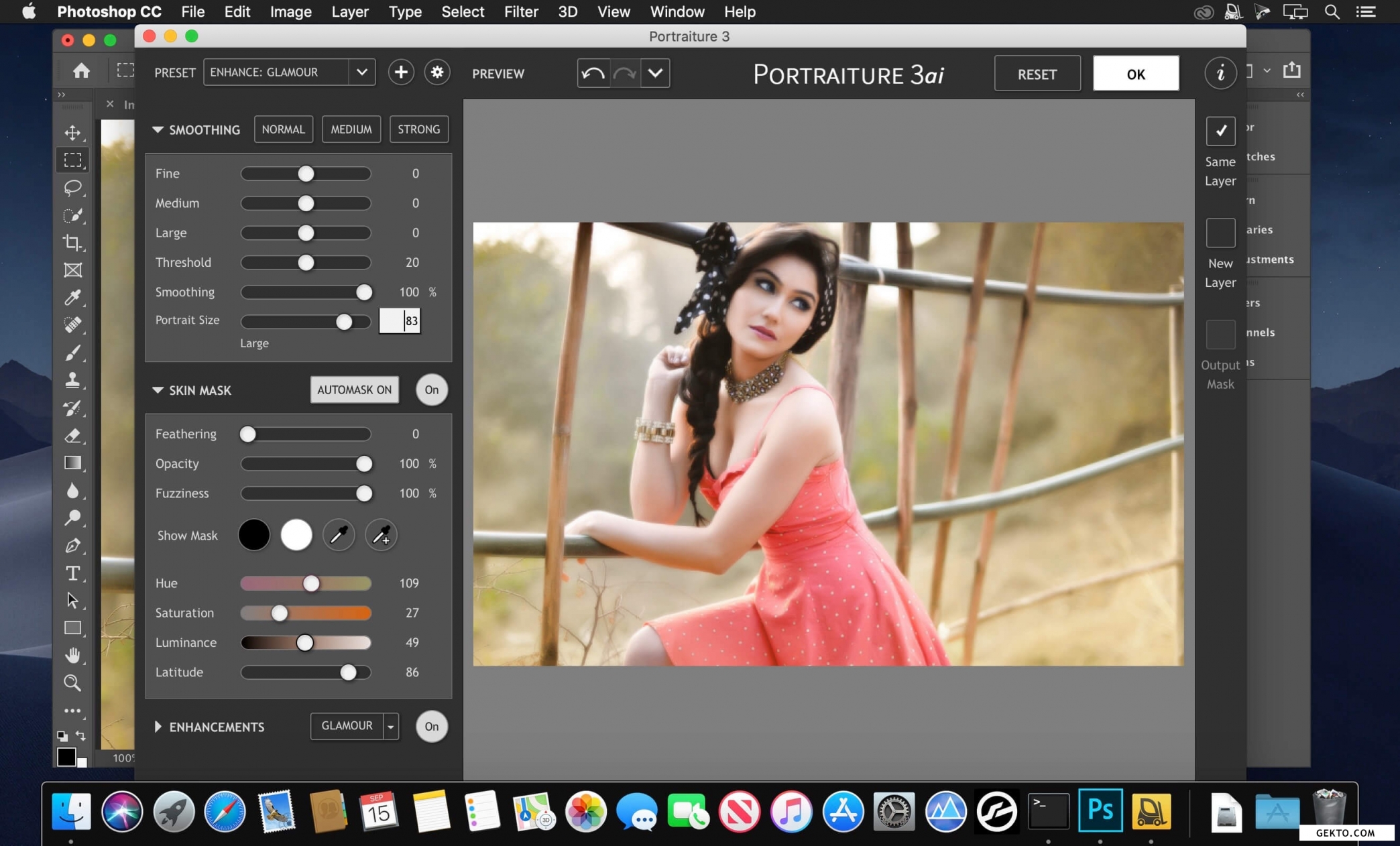1400x846 pixels.
Task: Select the Eraser tool
Action: point(72,436)
